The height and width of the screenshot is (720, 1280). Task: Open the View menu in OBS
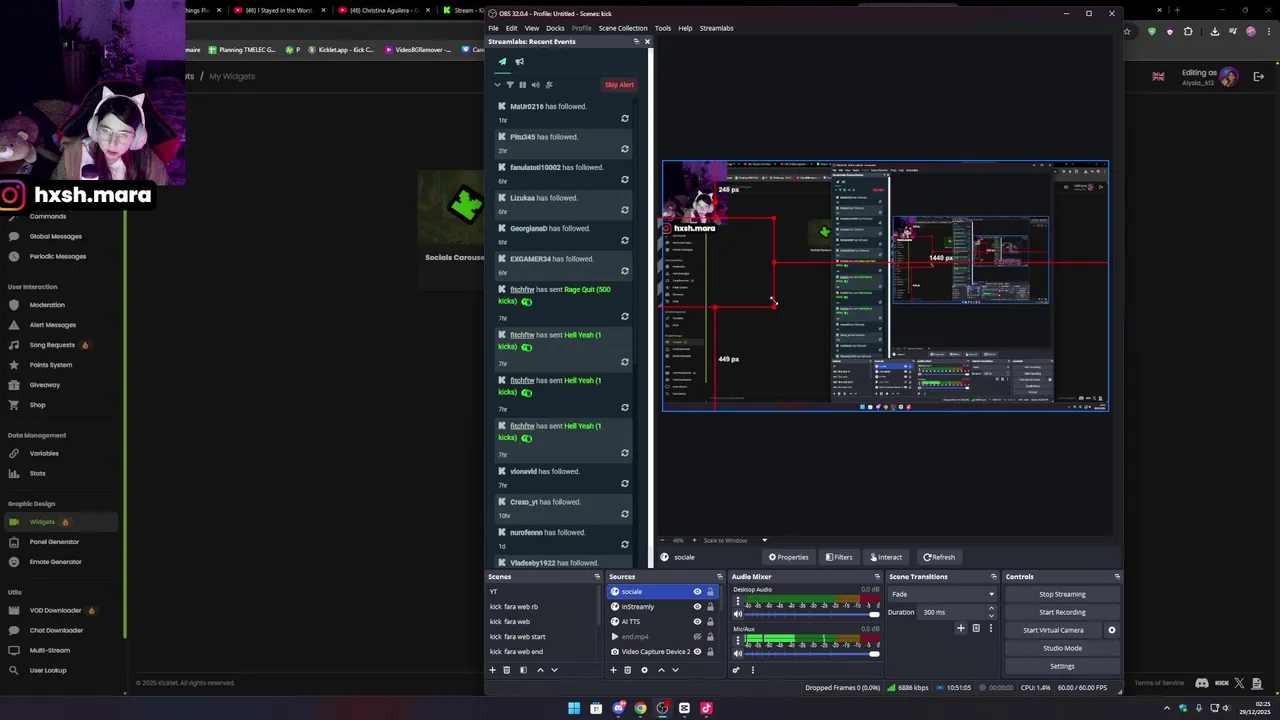[532, 28]
